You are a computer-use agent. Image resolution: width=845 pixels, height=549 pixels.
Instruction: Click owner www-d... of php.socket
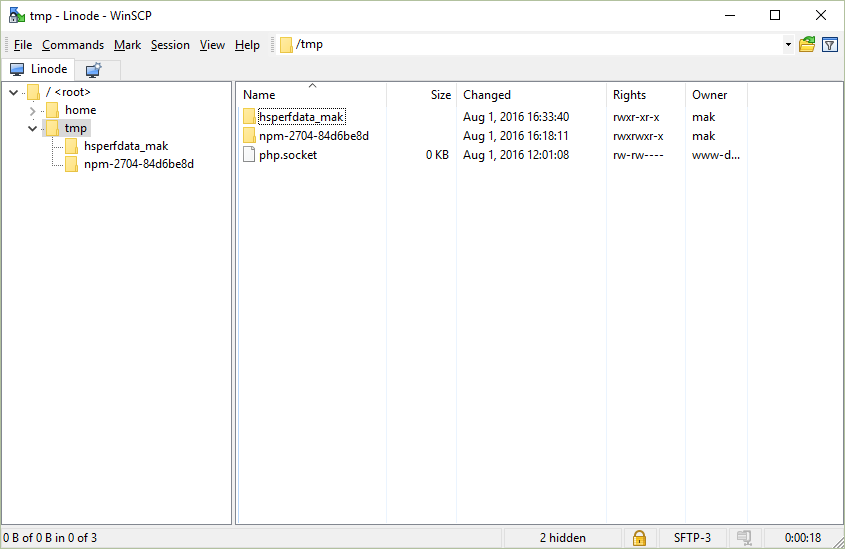click(716, 155)
